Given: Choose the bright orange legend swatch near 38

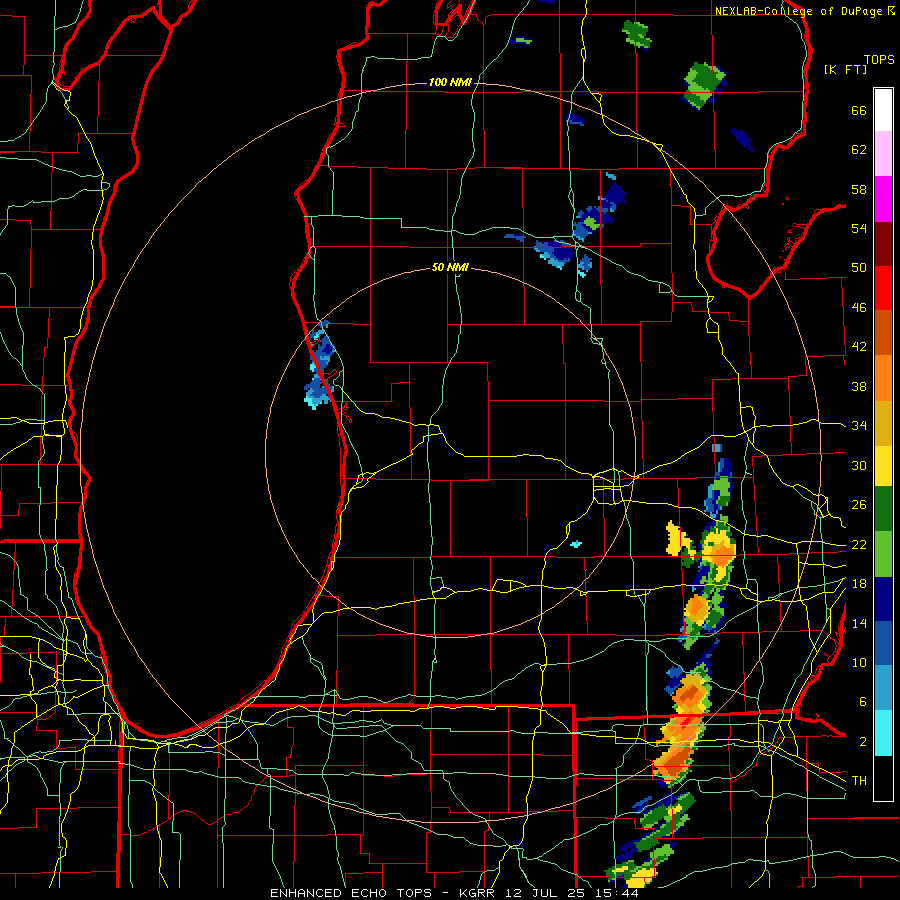Looking at the screenshot, I should coord(883,378).
